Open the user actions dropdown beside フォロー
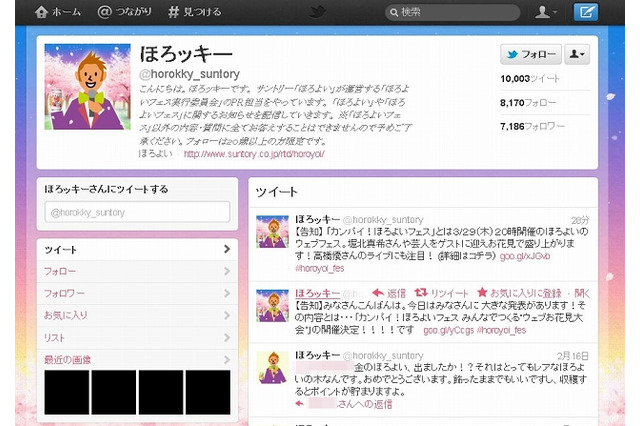 coord(577,54)
